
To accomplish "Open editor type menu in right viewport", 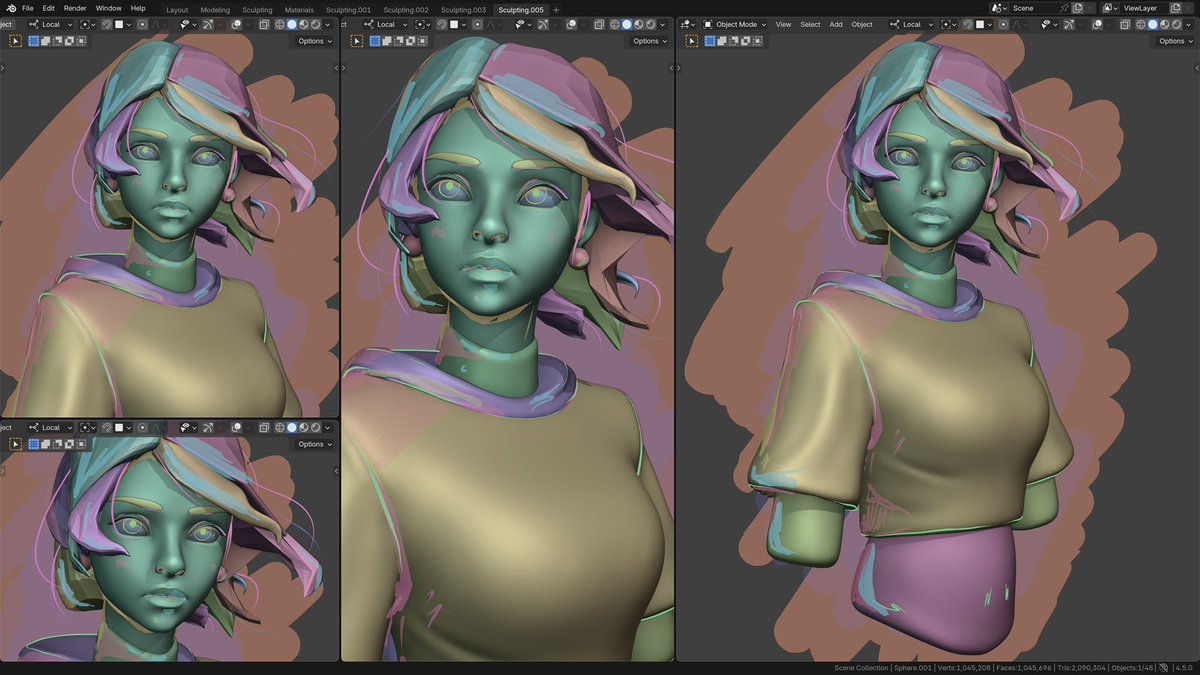I will point(688,24).
